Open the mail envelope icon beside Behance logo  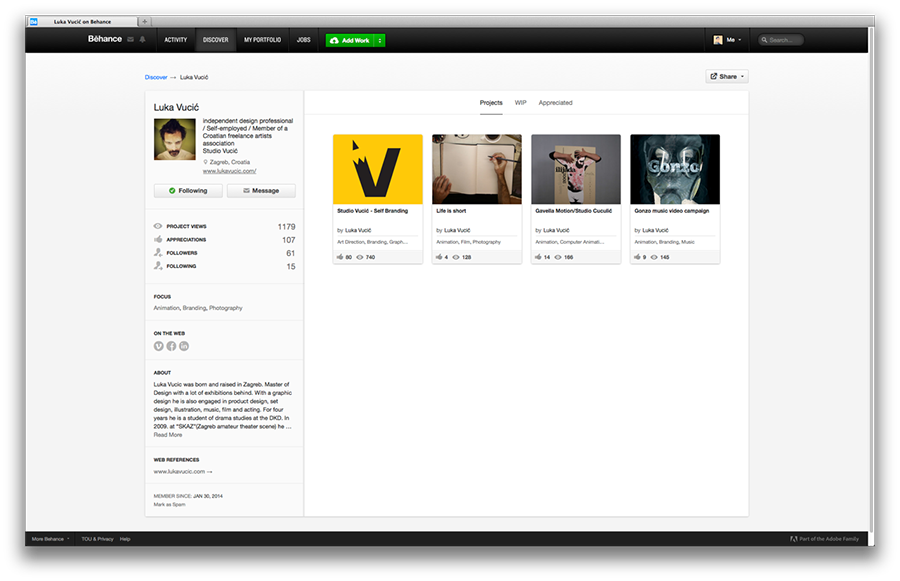pyautogui.click(x=130, y=40)
